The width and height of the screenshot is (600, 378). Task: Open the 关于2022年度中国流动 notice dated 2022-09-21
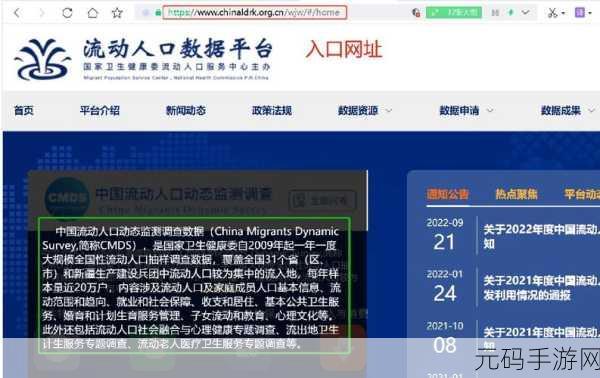pos(541,237)
